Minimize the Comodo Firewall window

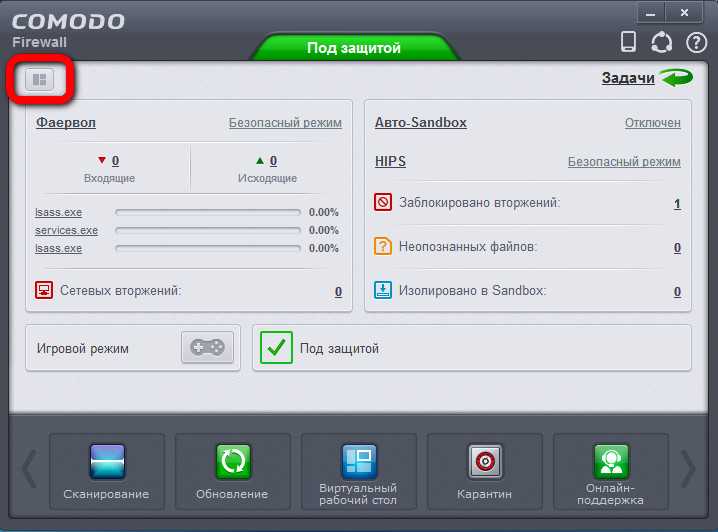651,13
